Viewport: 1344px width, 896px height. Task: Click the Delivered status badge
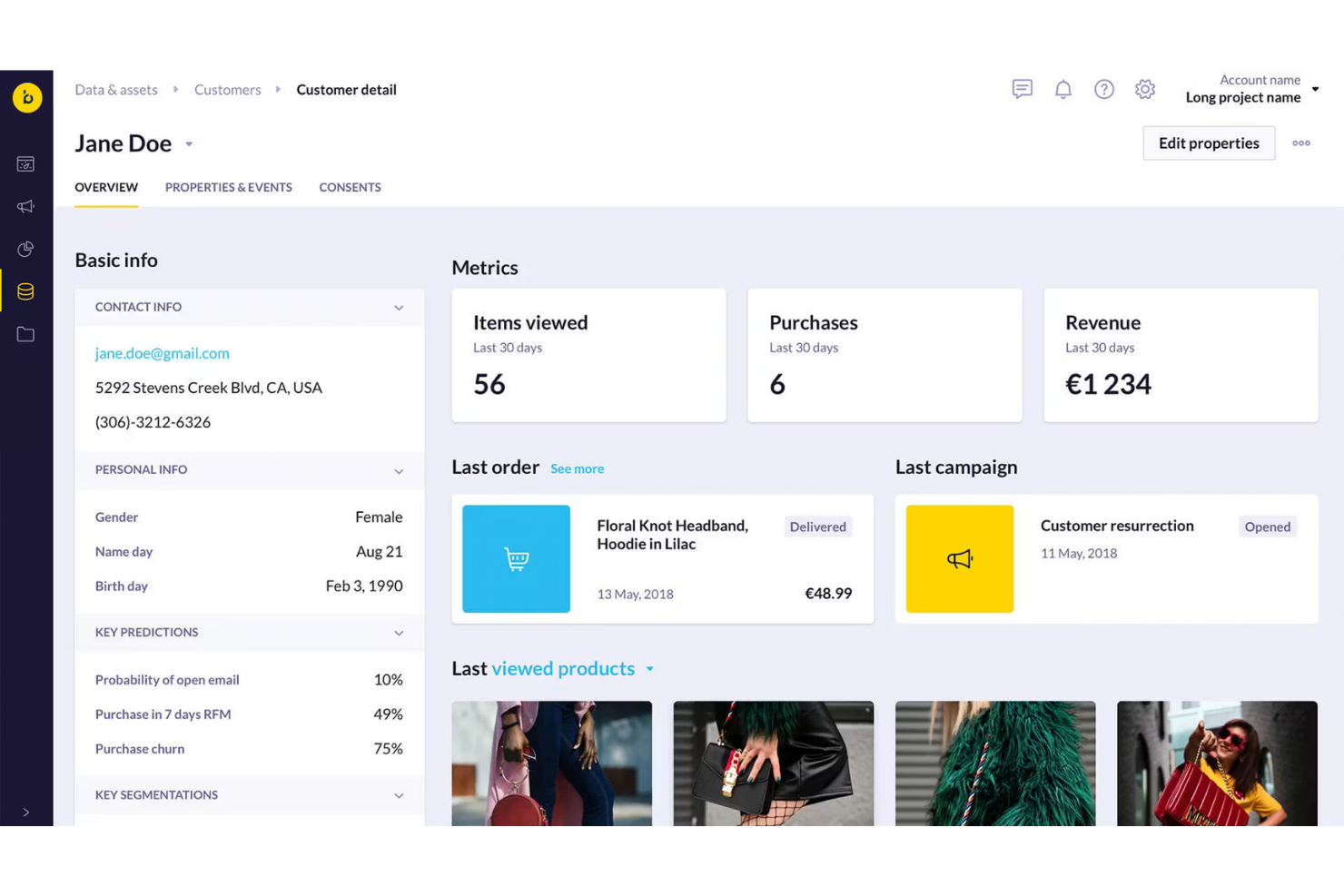point(818,527)
